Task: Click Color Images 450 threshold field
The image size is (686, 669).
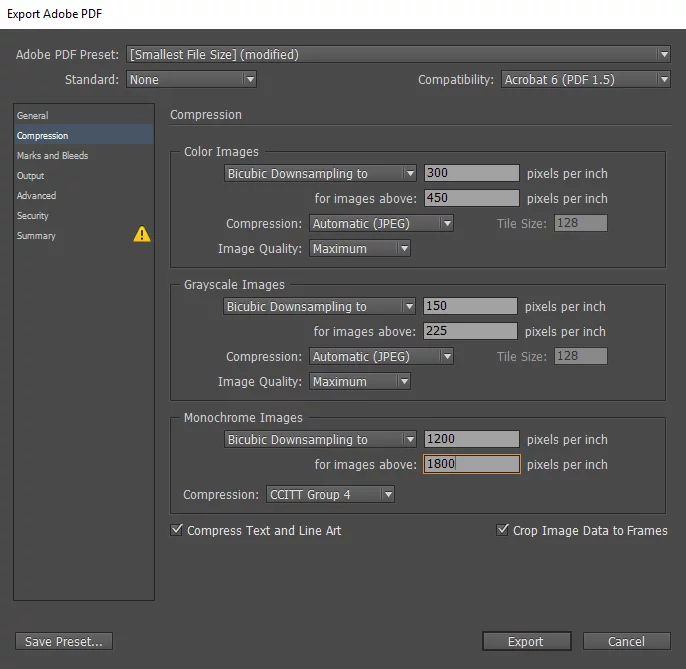Action: [x=472, y=198]
